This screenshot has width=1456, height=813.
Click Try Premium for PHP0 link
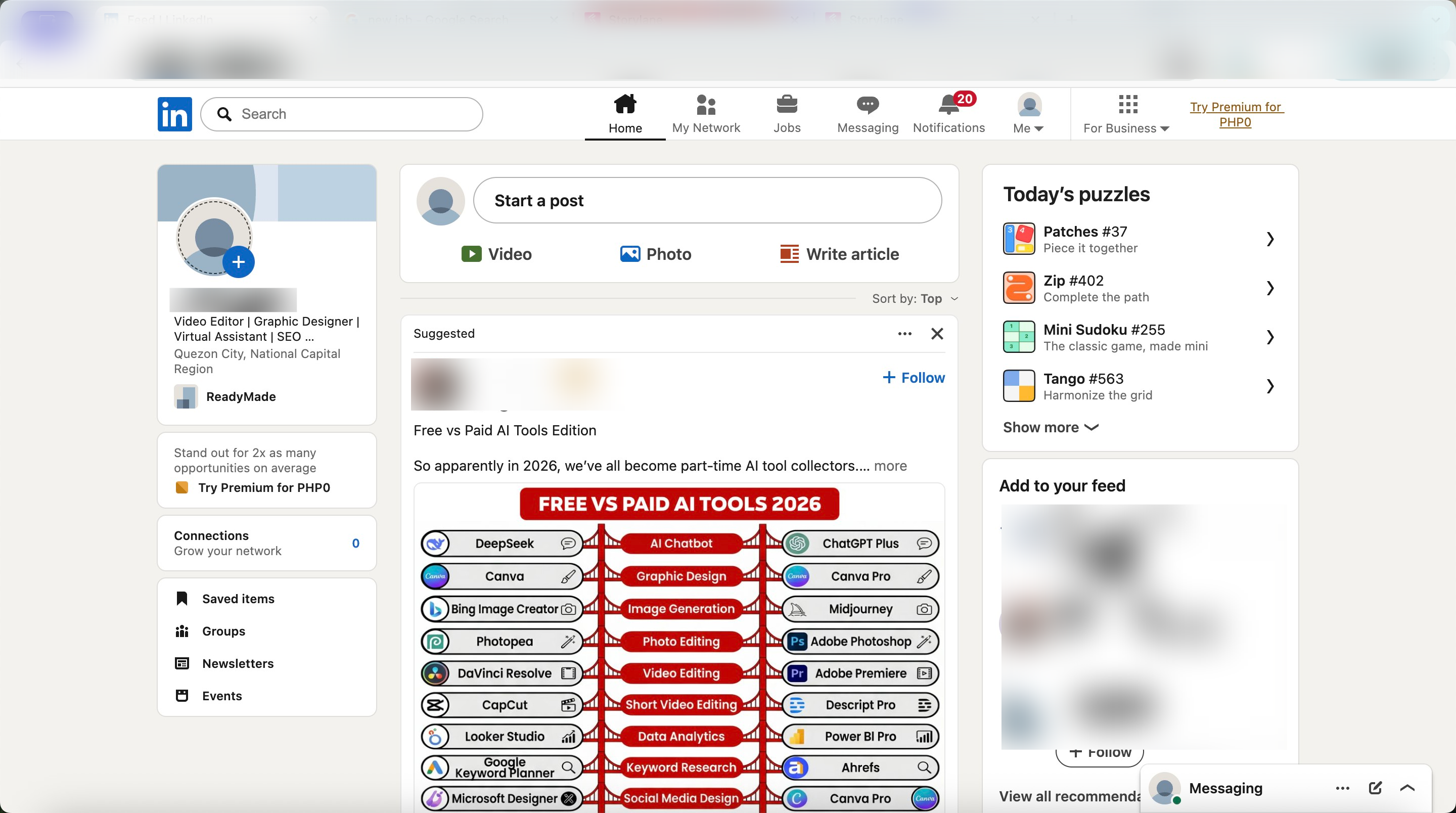pos(1235,114)
